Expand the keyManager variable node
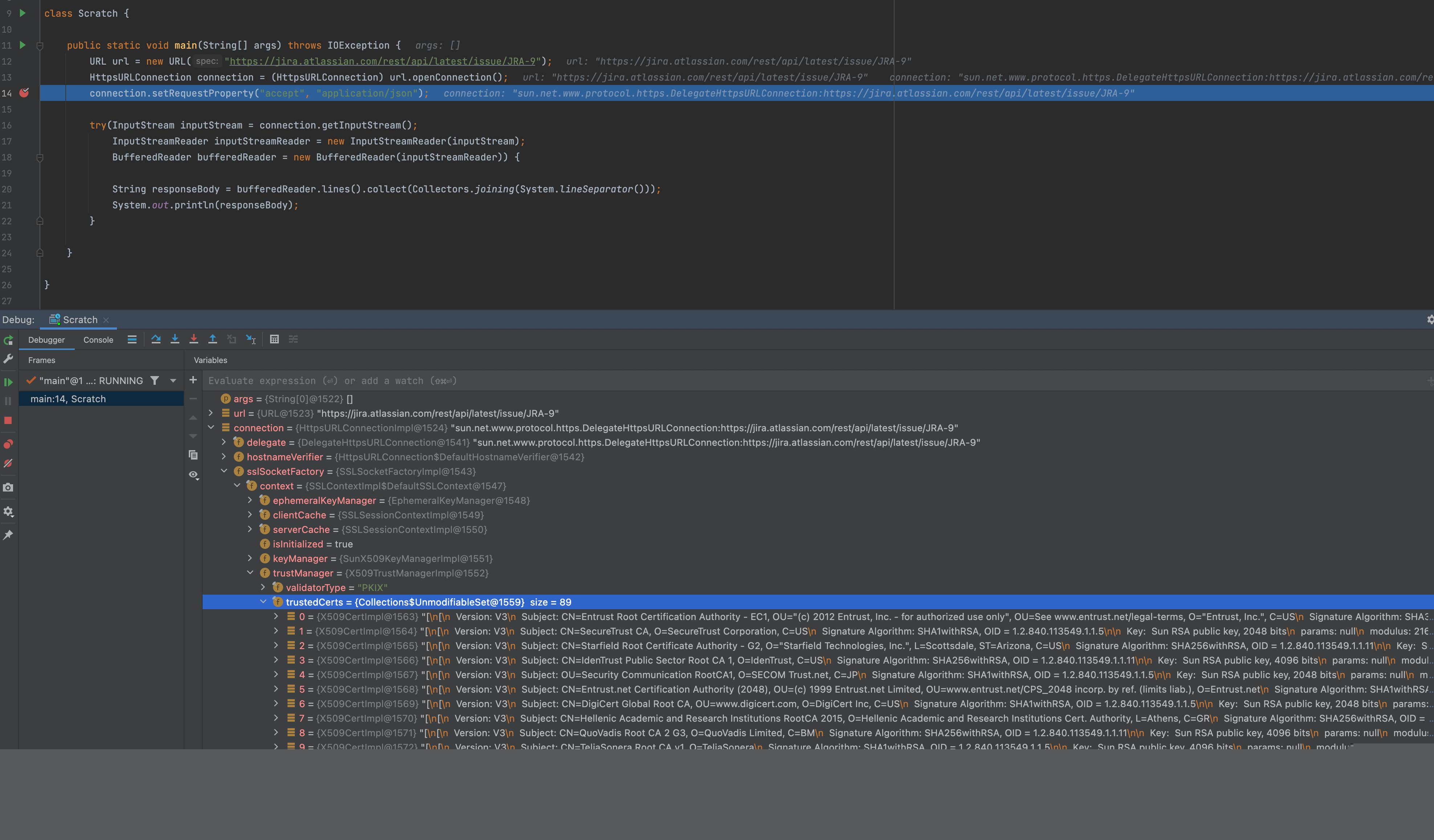Screen dimensions: 1434x840 250,558
